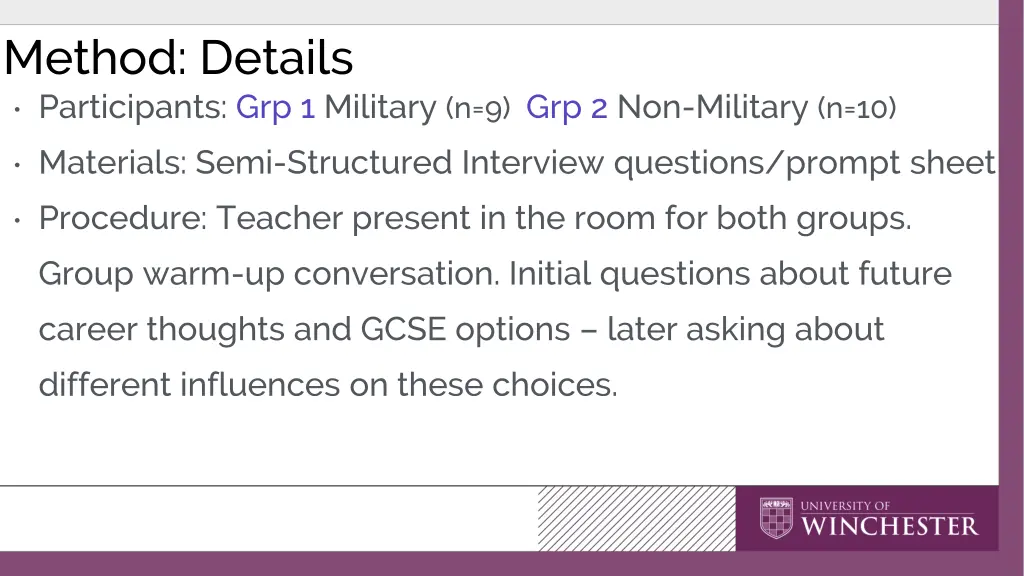
Task: Click the blue 'Grp 2' text
Action: click(x=566, y=108)
